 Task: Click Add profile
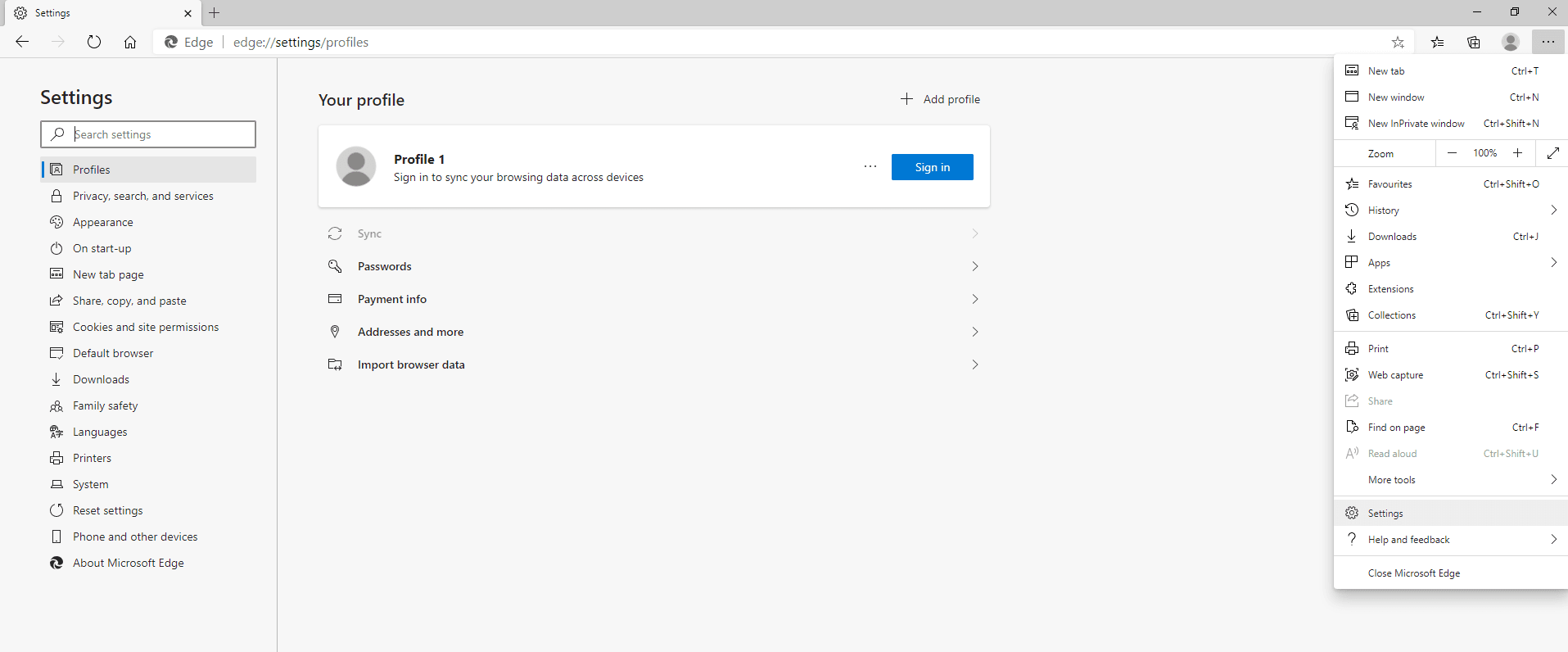coord(941,99)
